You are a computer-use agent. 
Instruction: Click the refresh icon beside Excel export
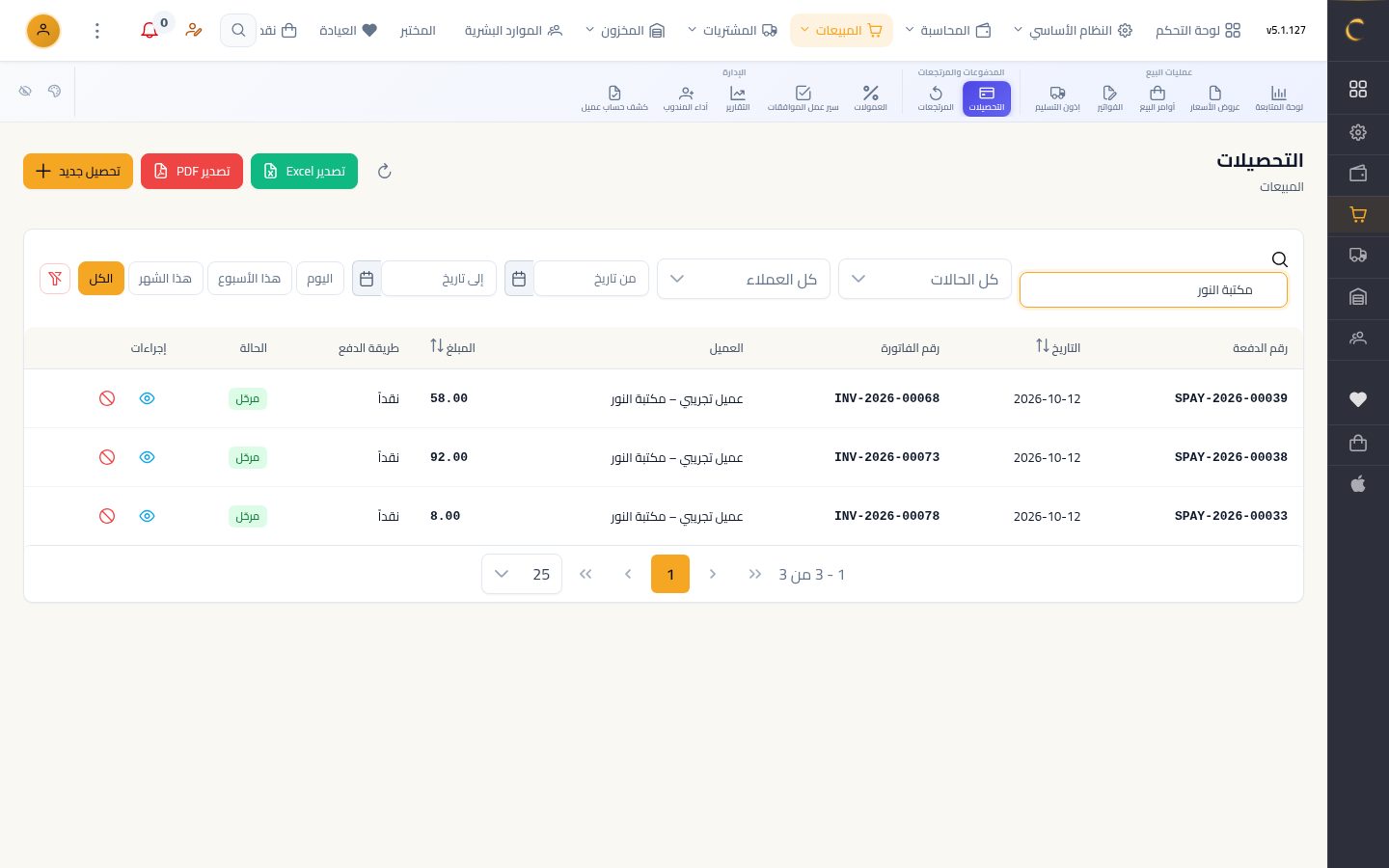tap(384, 172)
